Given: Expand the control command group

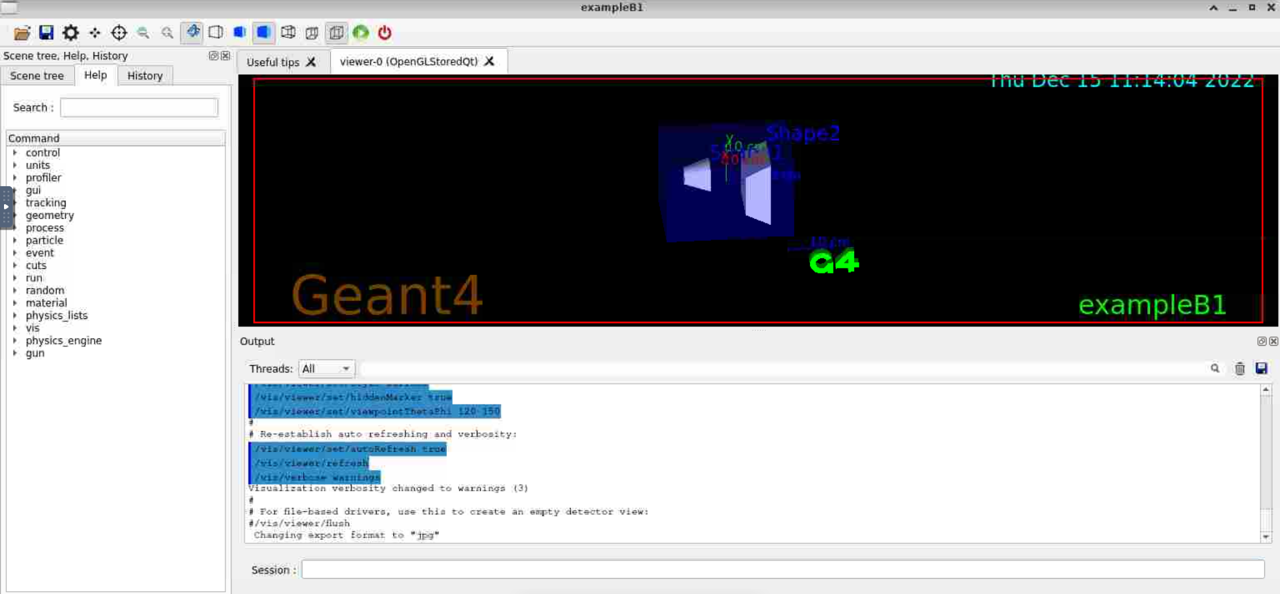Looking at the screenshot, I should pyautogui.click(x=15, y=153).
